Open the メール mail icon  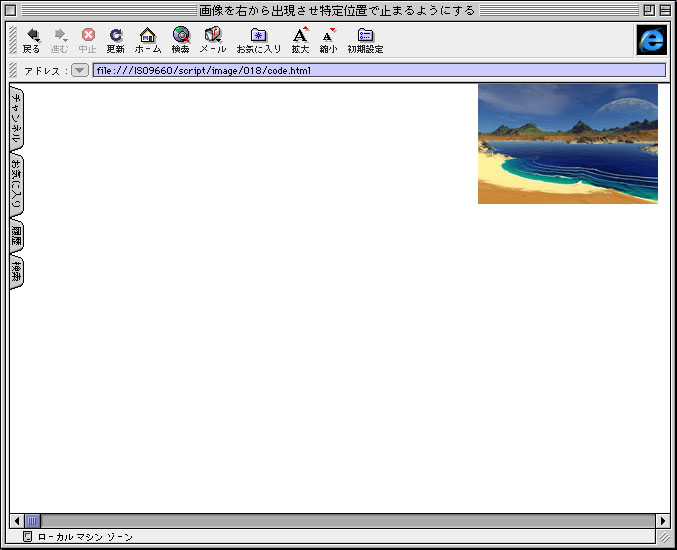(212, 41)
